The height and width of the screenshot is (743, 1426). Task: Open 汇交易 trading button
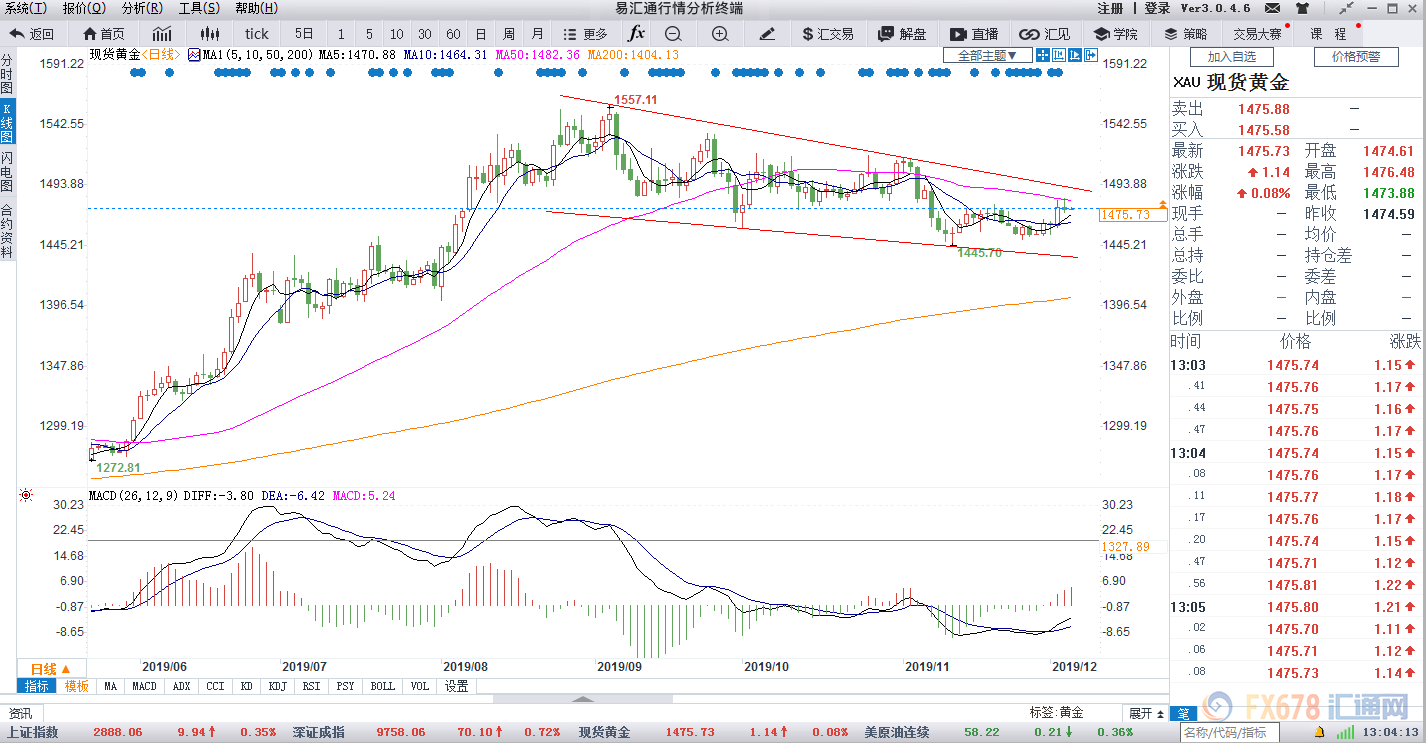(x=828, y=34)
